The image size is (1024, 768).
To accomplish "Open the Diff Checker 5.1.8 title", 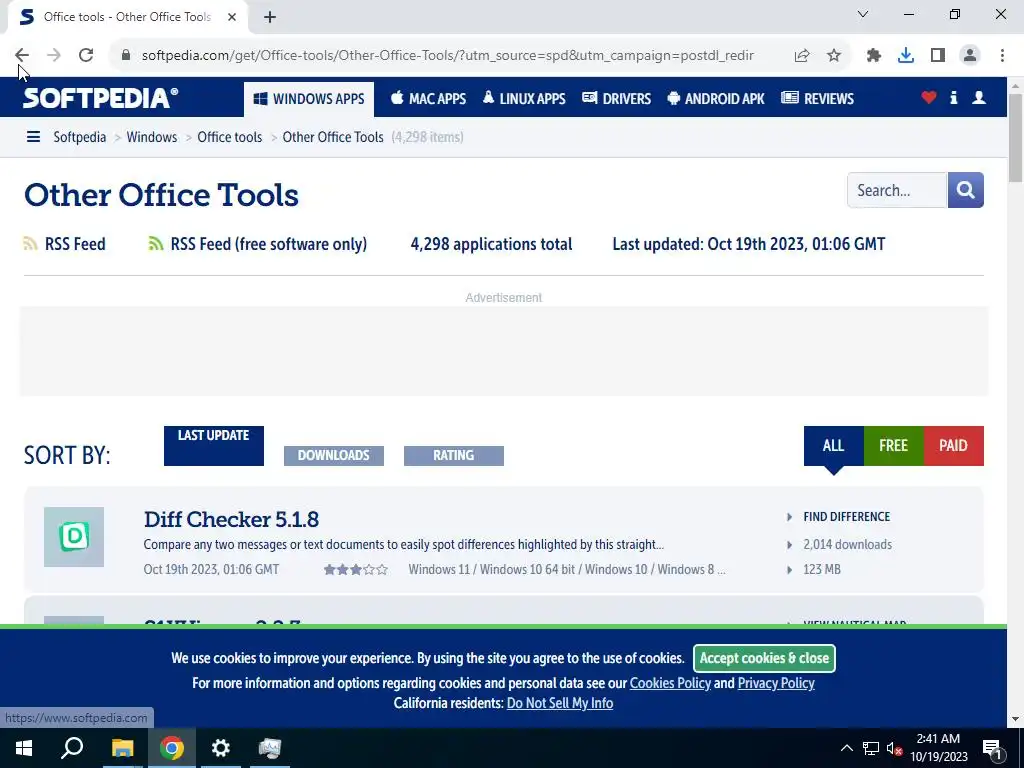I will [x=231, y=519].
